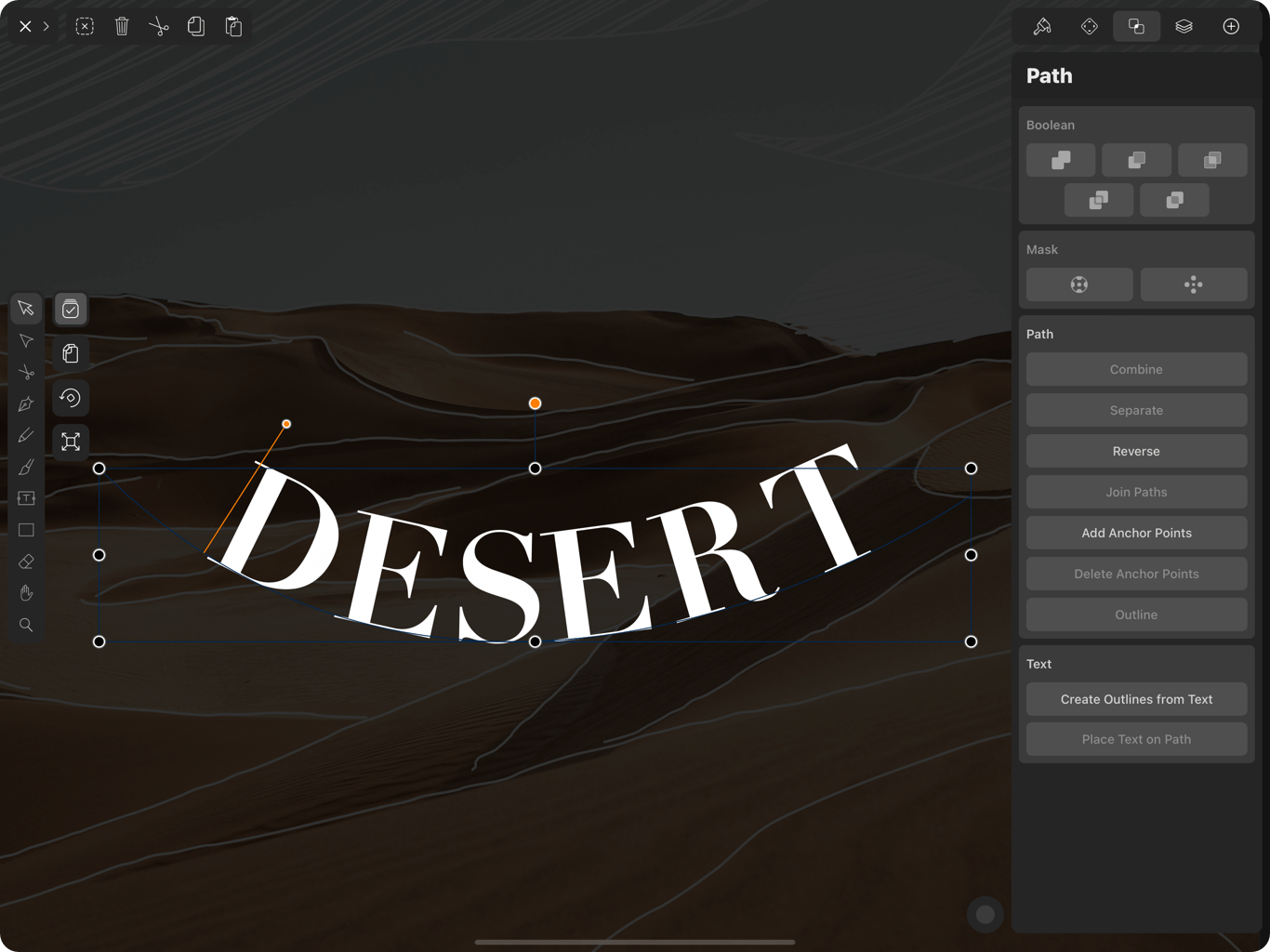Click middle-right bounding box handle

971,555
